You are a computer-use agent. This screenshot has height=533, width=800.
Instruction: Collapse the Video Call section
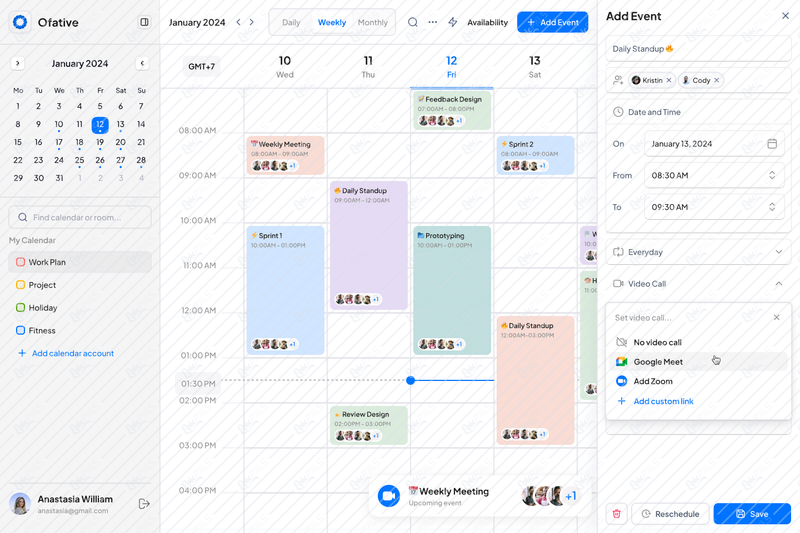click(x=779, y=284)
